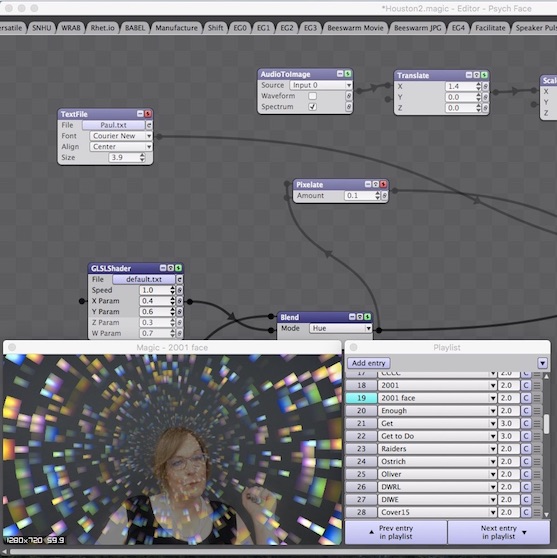This screenshot has width=557, height=558.
Task: Switch to the Beeswarm Movie scene tab
Action: click(x=355, y=28)
